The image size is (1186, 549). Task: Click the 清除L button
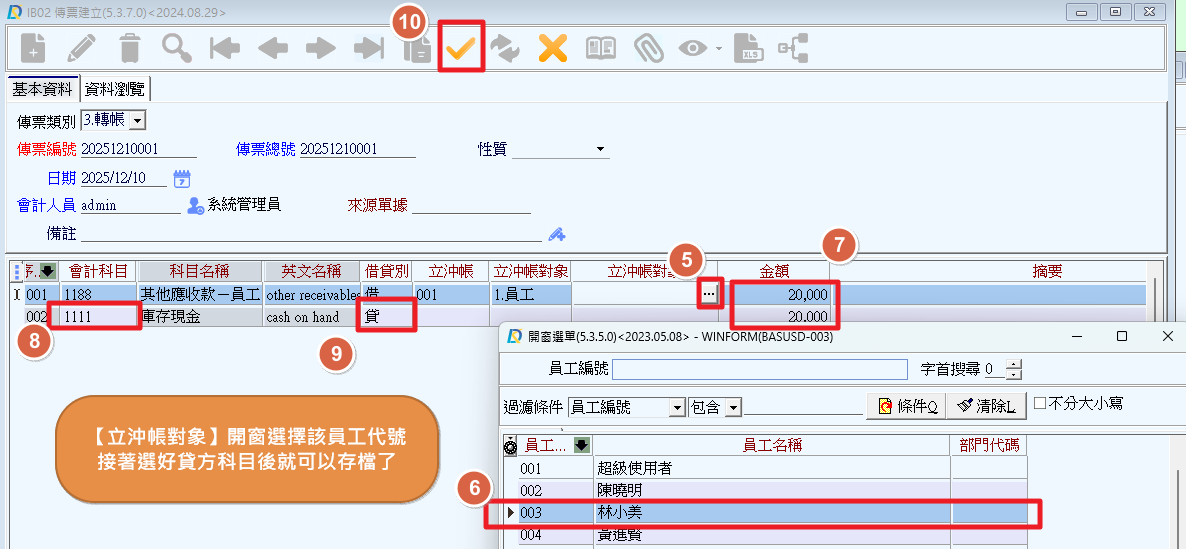(x=986, y=406)
